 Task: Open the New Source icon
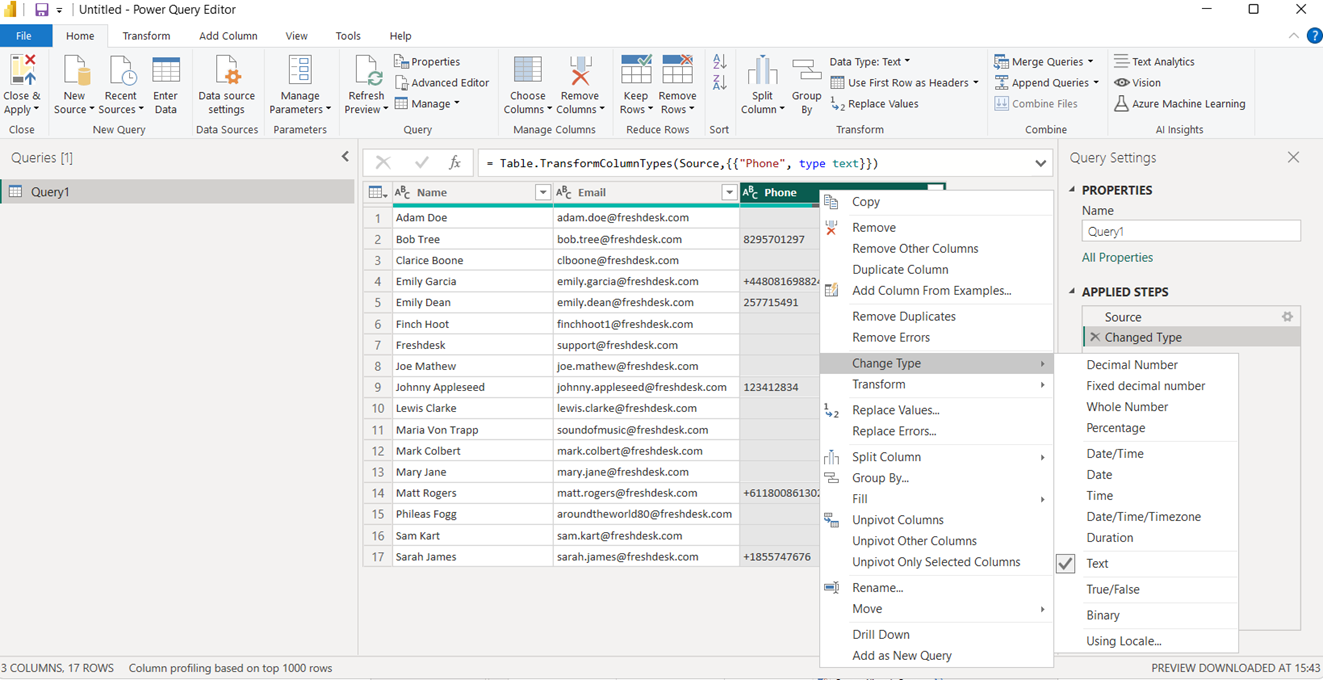coord(75,71)
